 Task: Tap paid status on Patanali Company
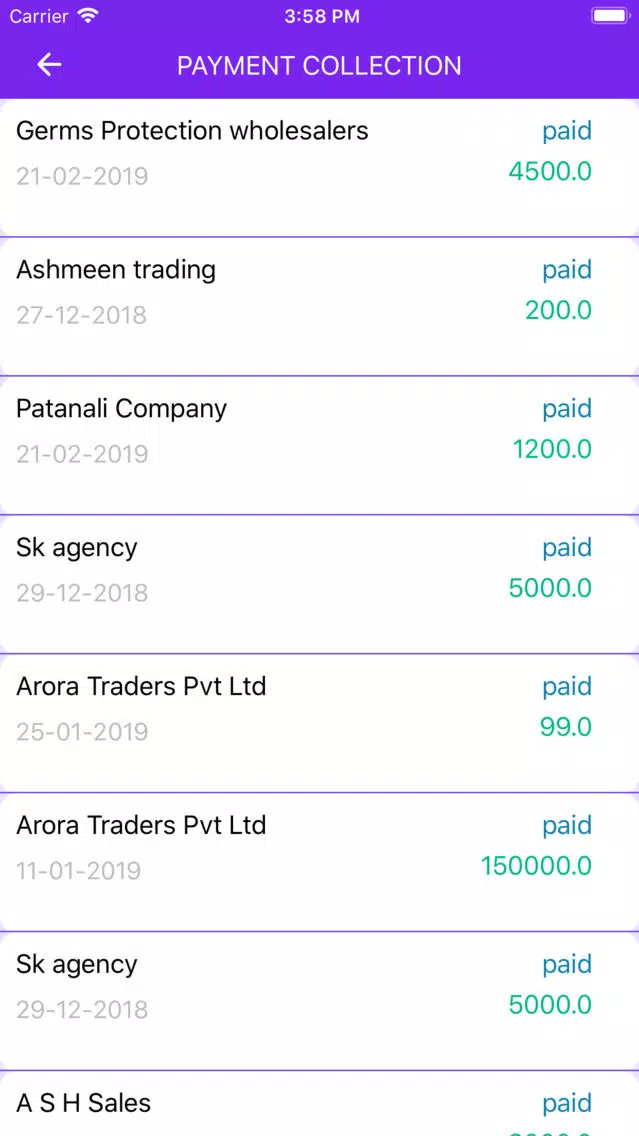click(567, 409)
